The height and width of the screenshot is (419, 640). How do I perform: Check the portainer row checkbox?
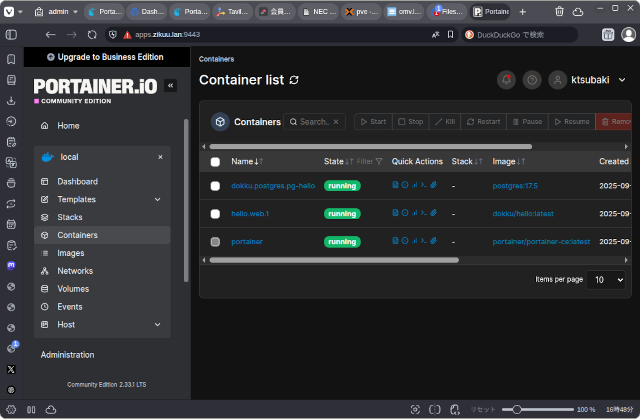215,242
